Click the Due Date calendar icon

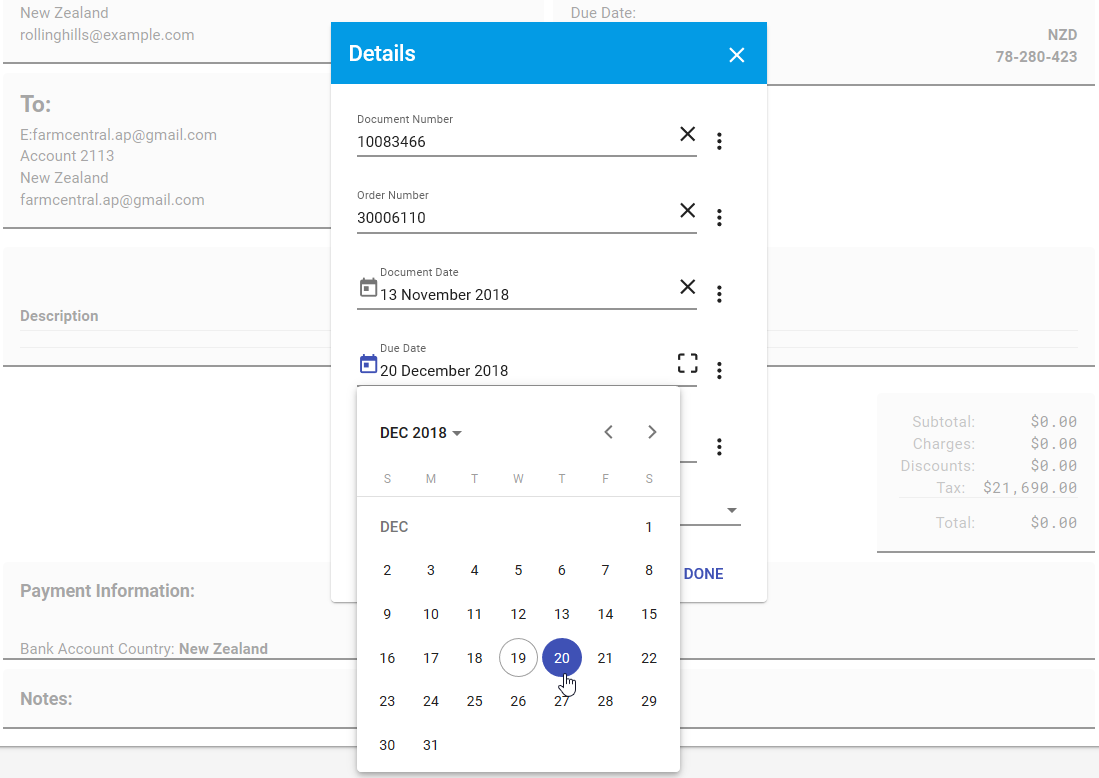pyautogui.click(x=368, y=364)
